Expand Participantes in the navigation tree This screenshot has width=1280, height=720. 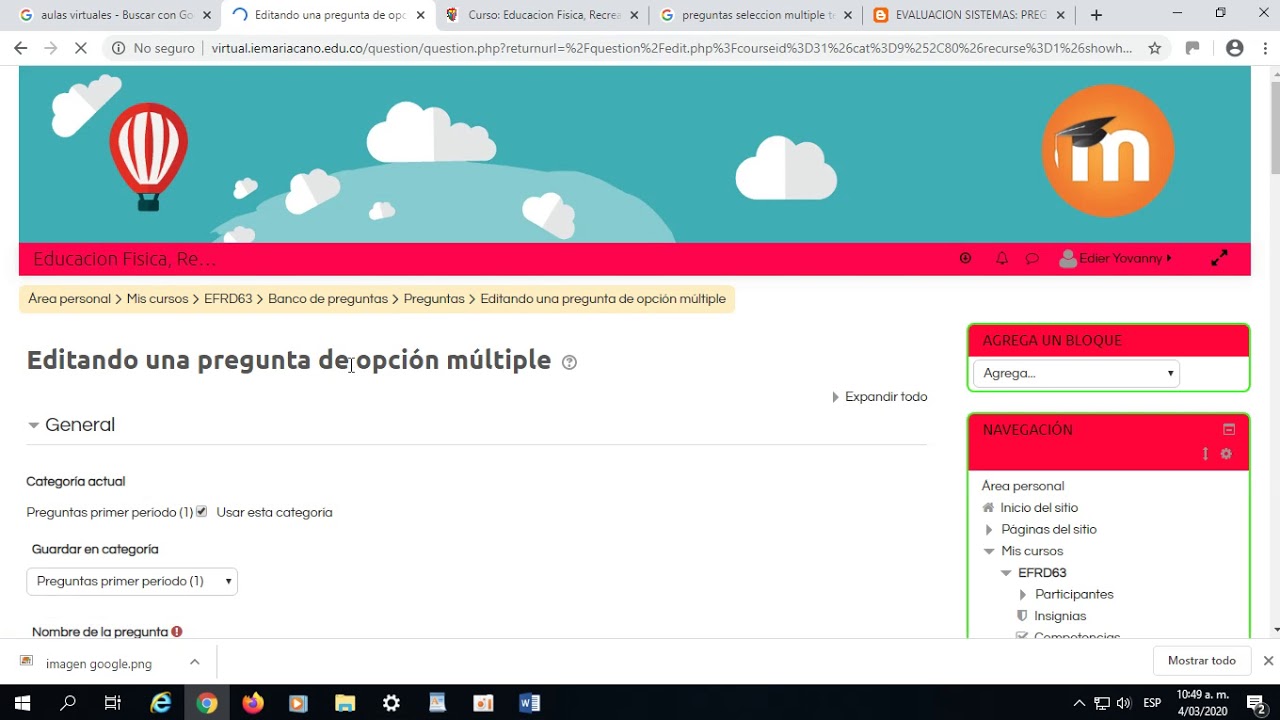click(x=1022, y=595)
